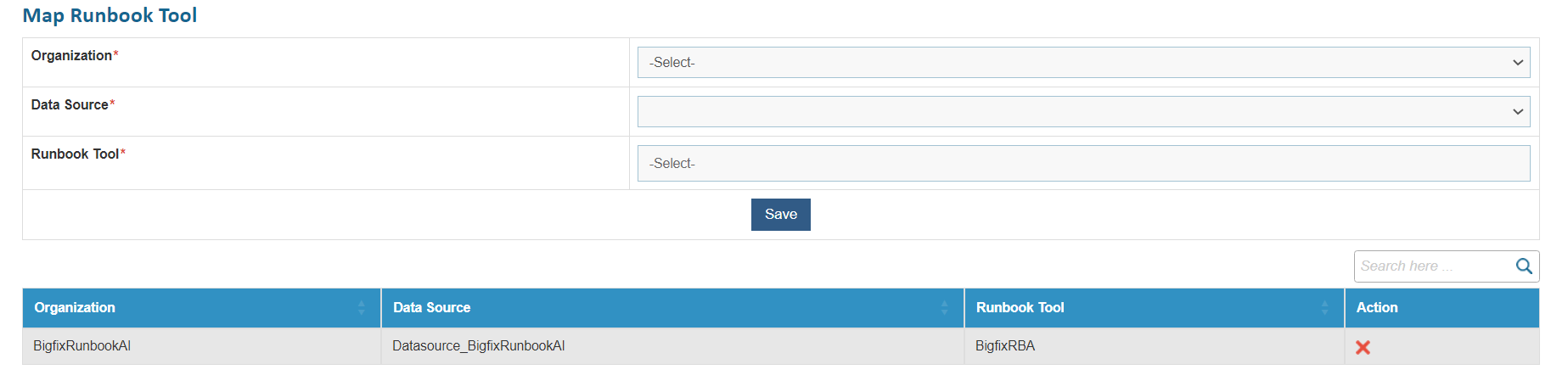Click the Data Source column header text

click(431, 308)
